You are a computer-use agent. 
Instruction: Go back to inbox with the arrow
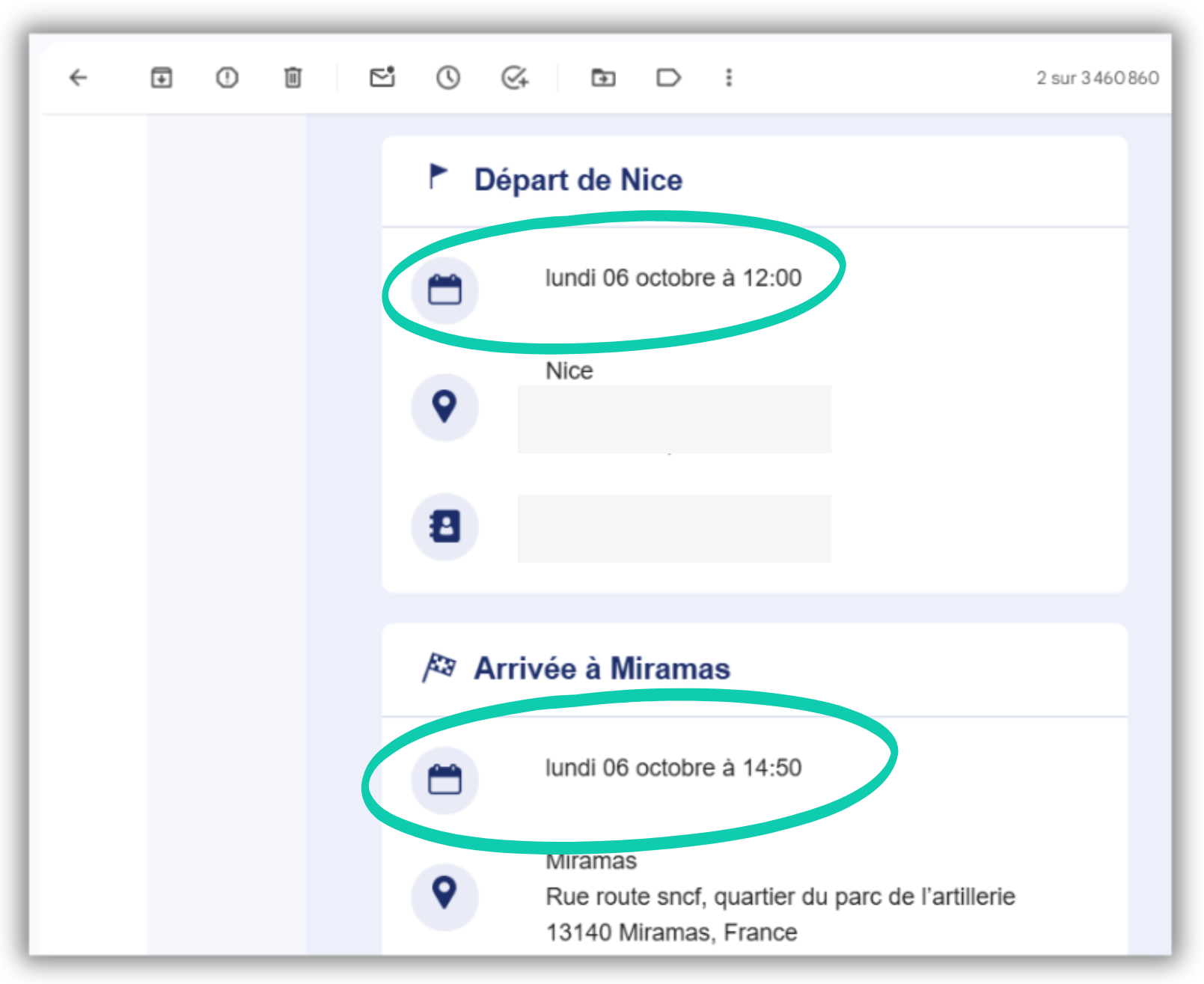coord(79,77)
